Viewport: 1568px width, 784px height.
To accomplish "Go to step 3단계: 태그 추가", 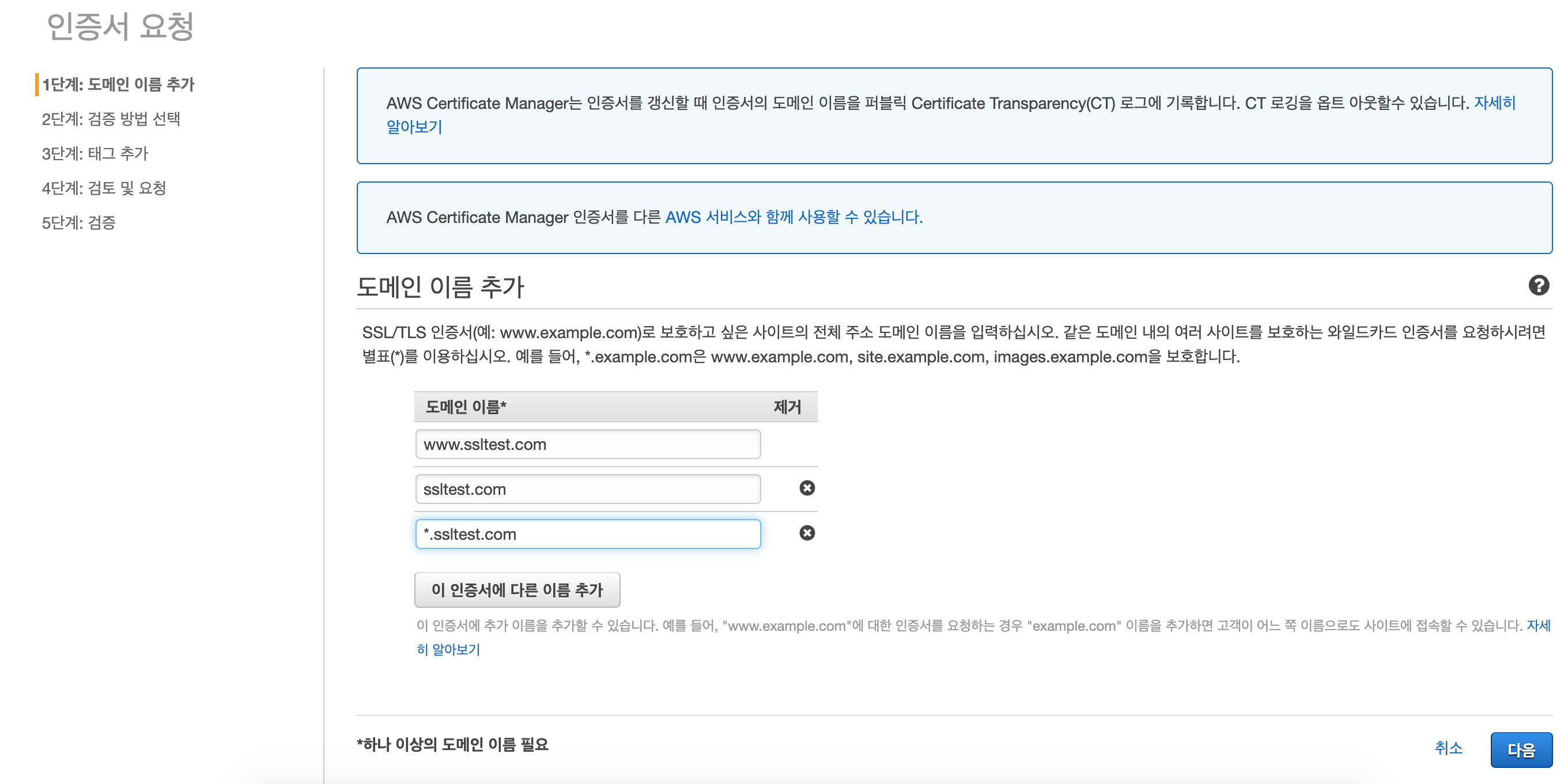I will [95, 153].
